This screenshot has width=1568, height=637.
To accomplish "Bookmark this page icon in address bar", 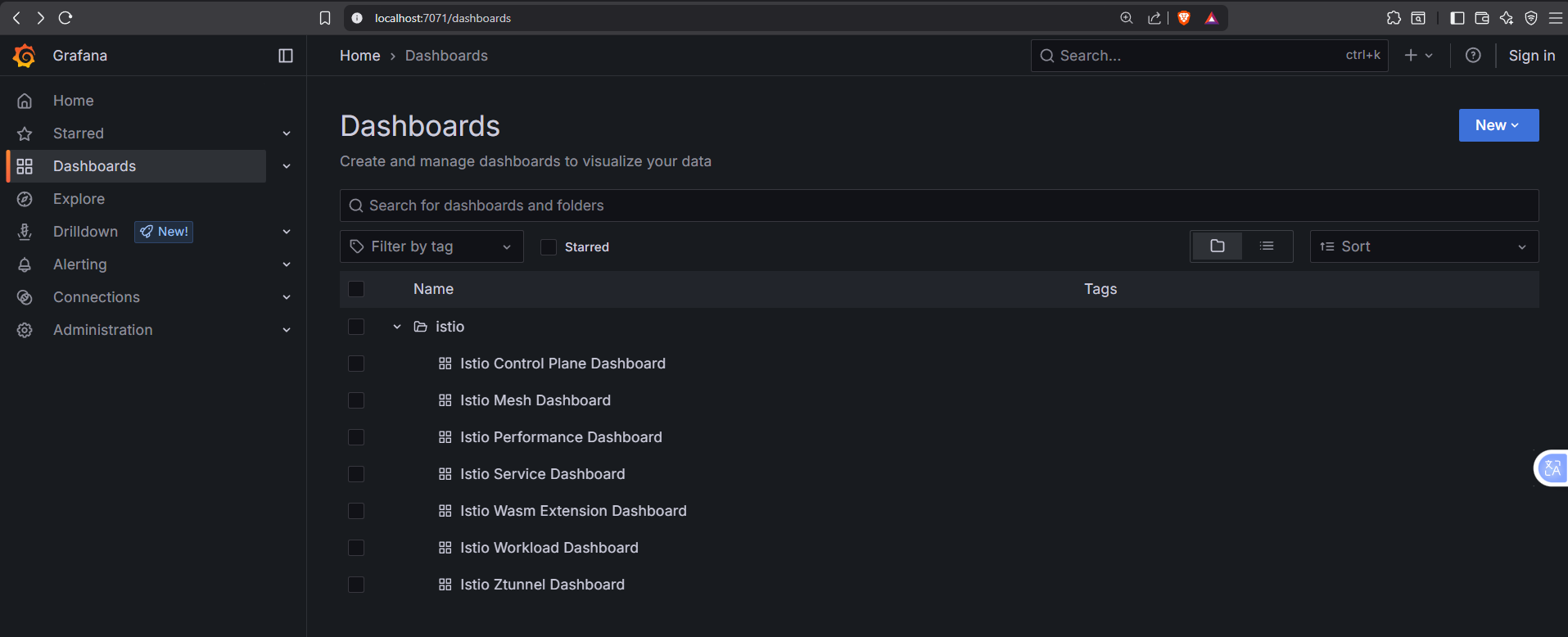I will click(x=325, y=18).
